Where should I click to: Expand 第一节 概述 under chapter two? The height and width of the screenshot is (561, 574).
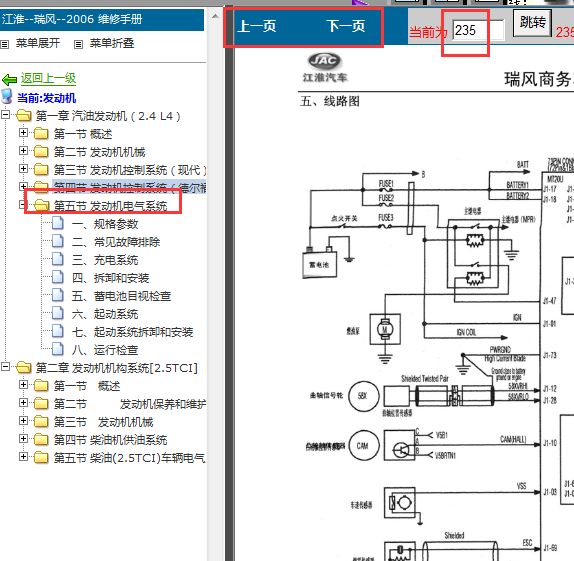coord(23,384)
